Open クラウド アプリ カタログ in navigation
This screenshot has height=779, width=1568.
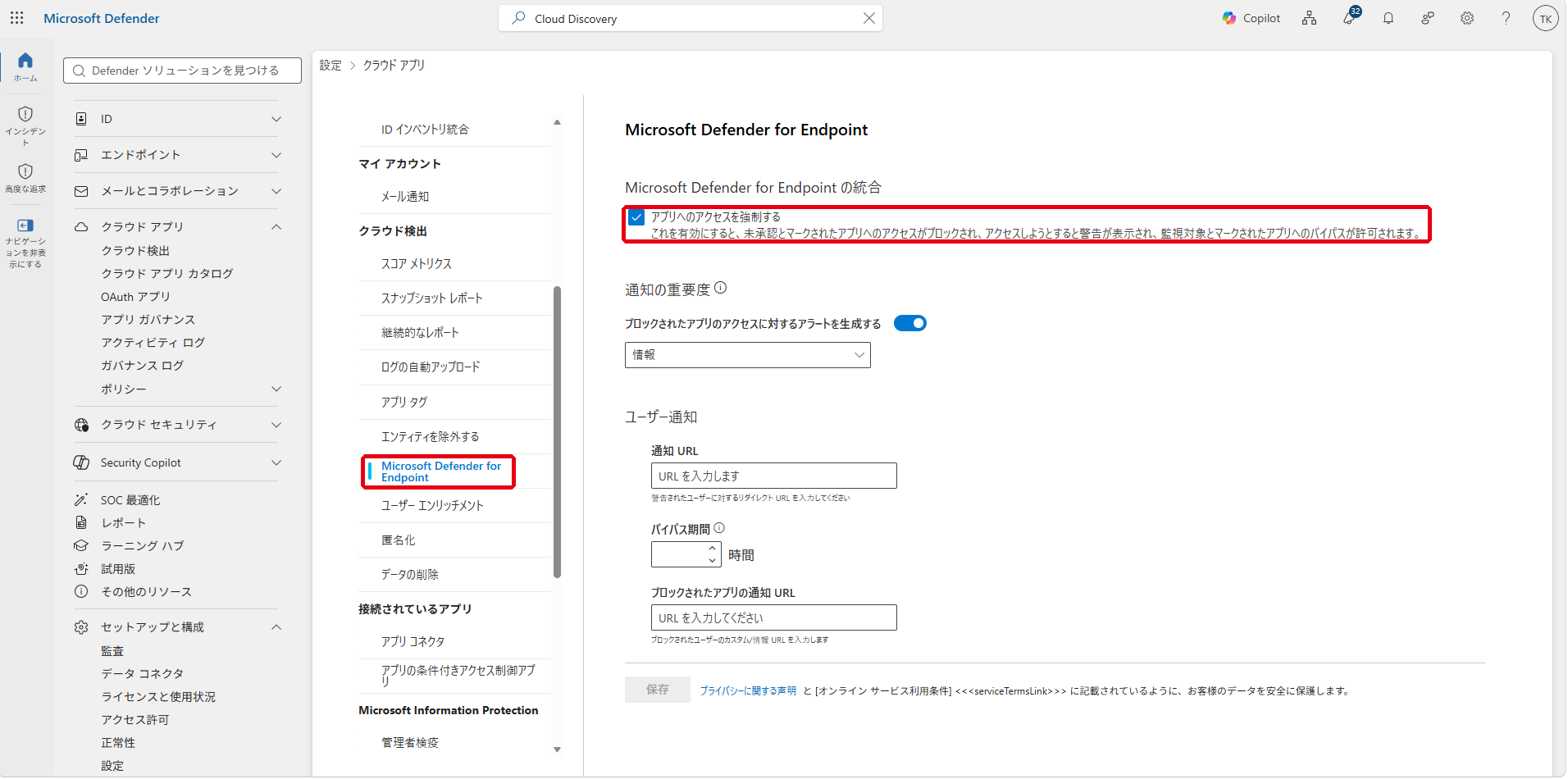(x=167, y=274)
